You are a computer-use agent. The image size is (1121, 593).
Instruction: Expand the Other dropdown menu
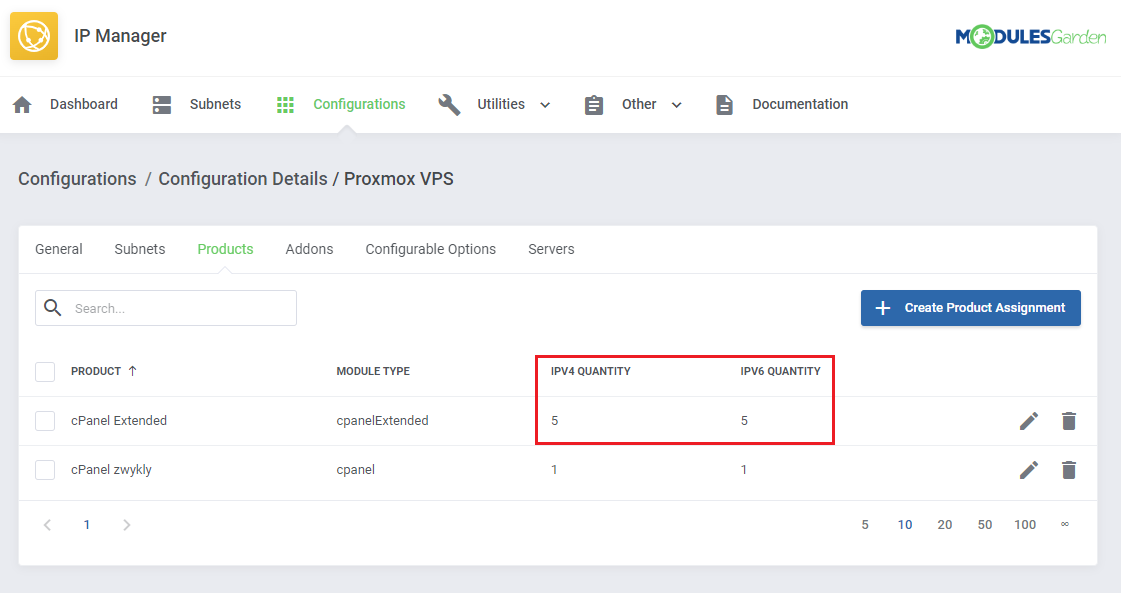pos(677,105)
